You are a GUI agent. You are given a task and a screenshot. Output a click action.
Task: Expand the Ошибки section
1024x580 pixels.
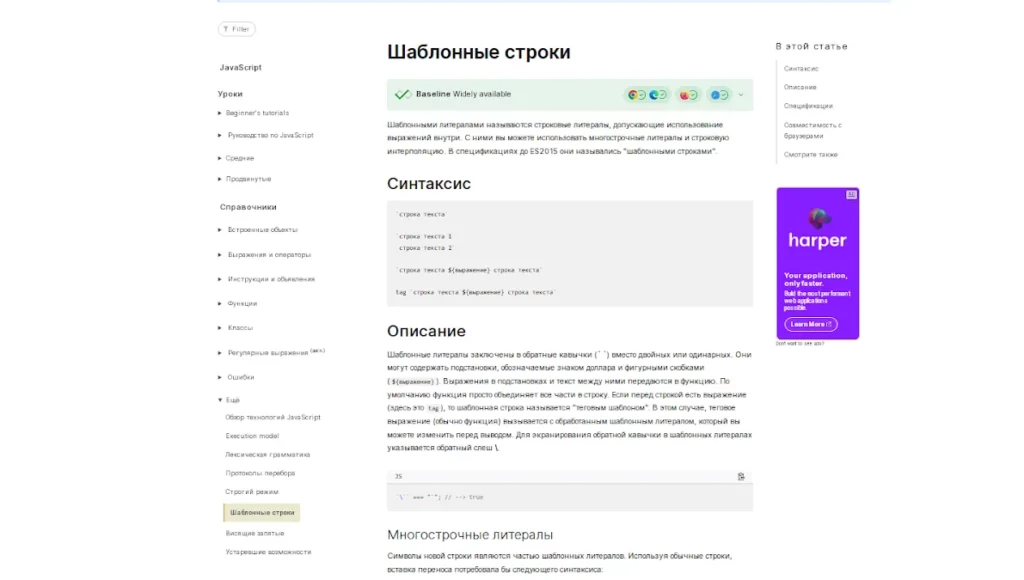click(x=236, y=377)
